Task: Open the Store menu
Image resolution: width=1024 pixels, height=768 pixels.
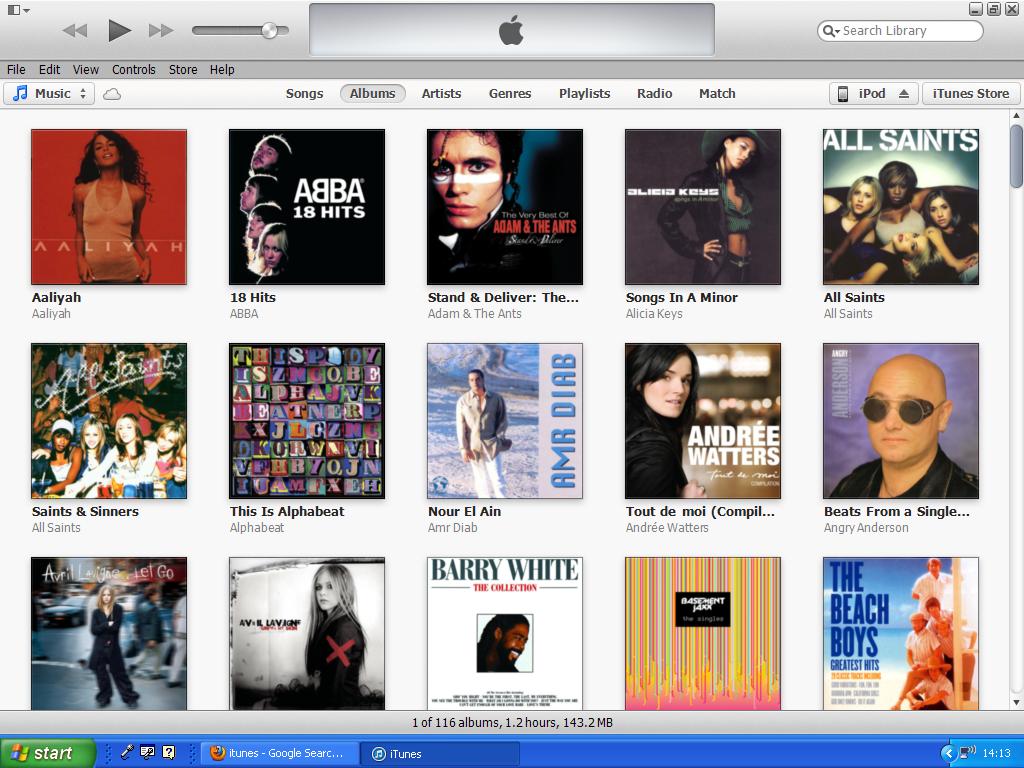Action: click(x=183, y=70)
